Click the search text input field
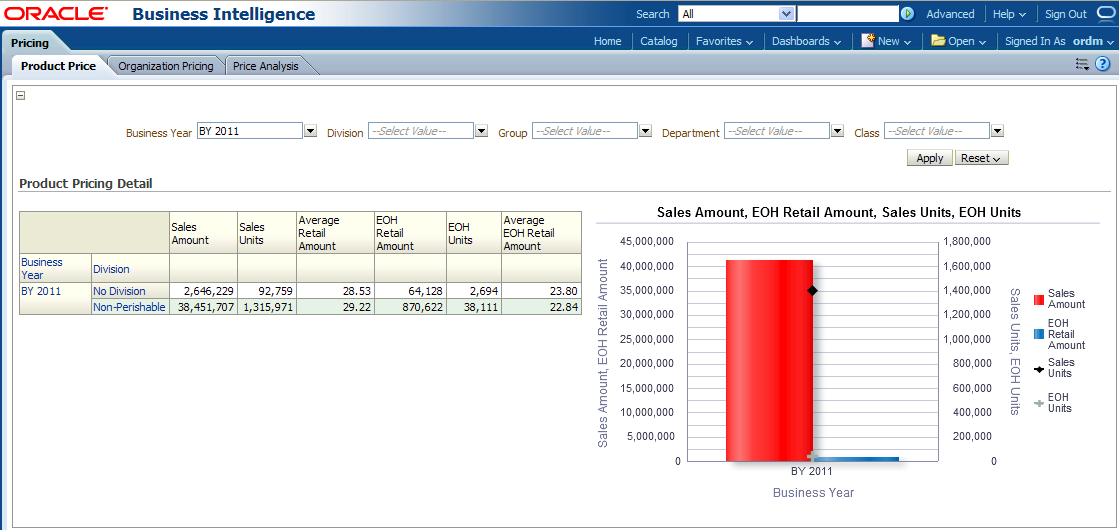This screenshot has width=1119, height=530. [847, 14]
